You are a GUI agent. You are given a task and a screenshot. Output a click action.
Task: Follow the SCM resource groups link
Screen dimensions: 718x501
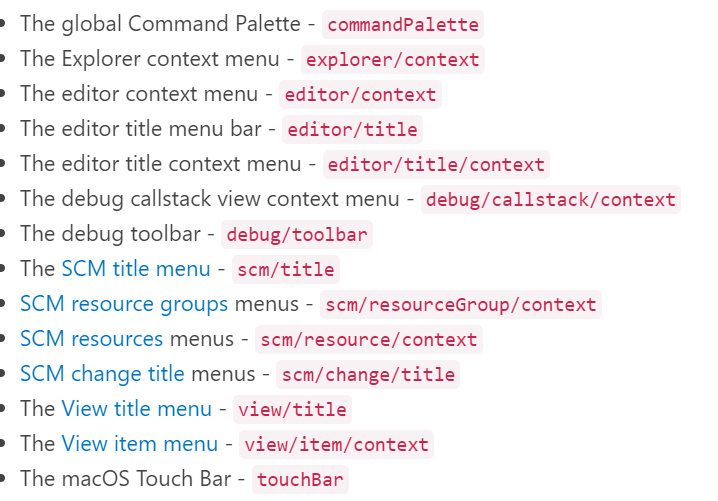point(124,304)
